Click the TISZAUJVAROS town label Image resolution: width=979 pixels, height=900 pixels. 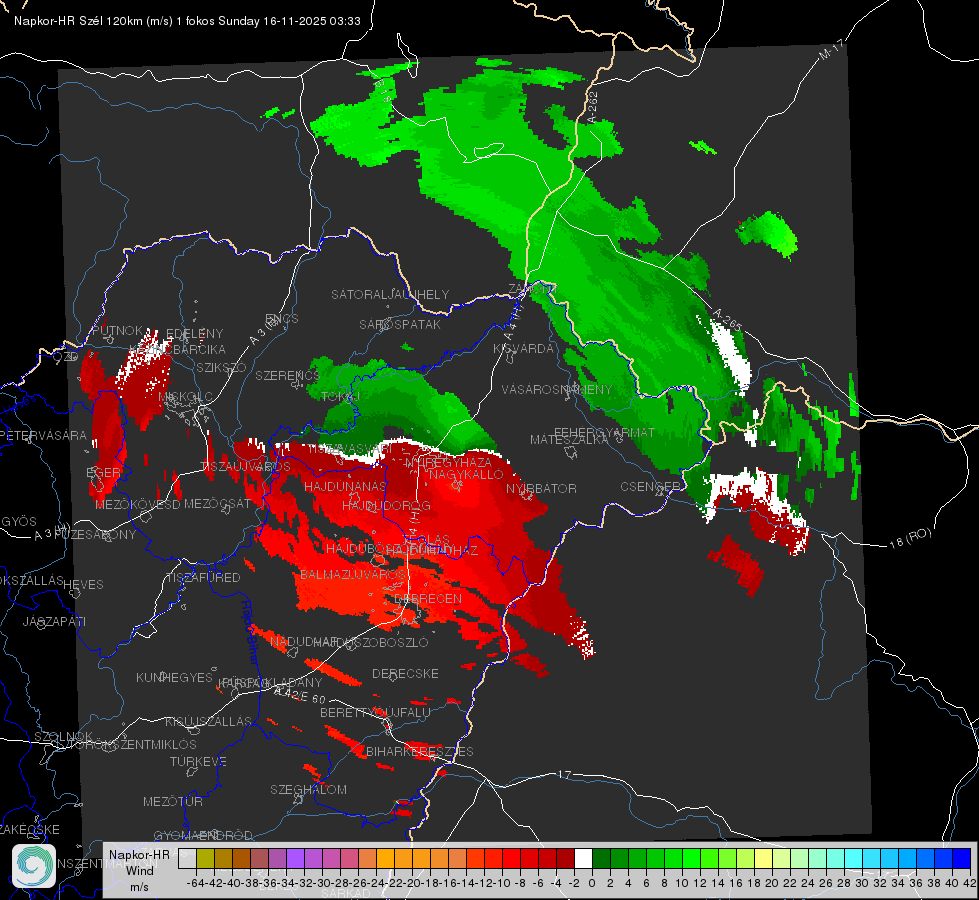tap(246, 467)
